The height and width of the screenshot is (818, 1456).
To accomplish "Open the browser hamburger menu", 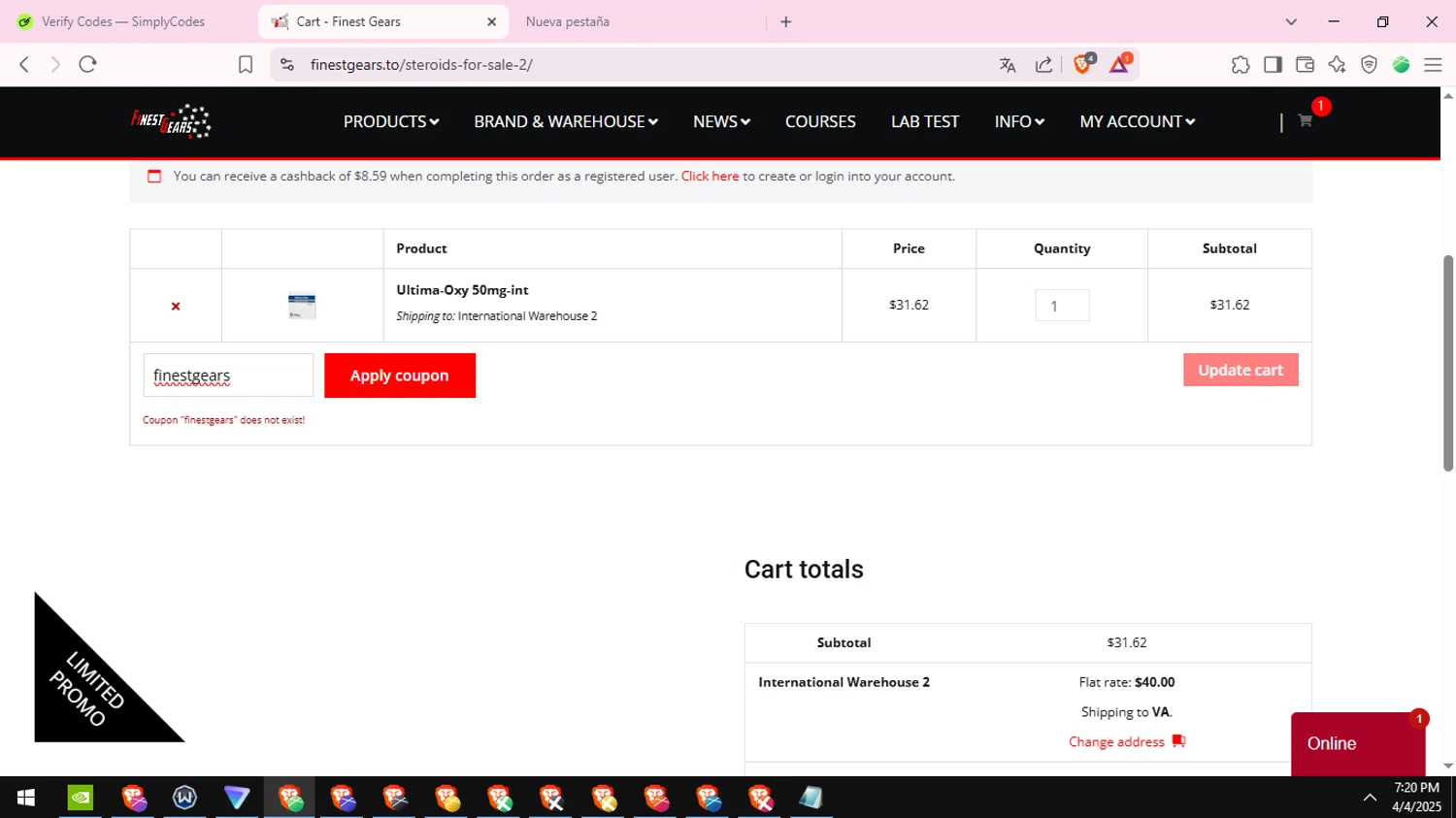I will tap(1433, 65).
